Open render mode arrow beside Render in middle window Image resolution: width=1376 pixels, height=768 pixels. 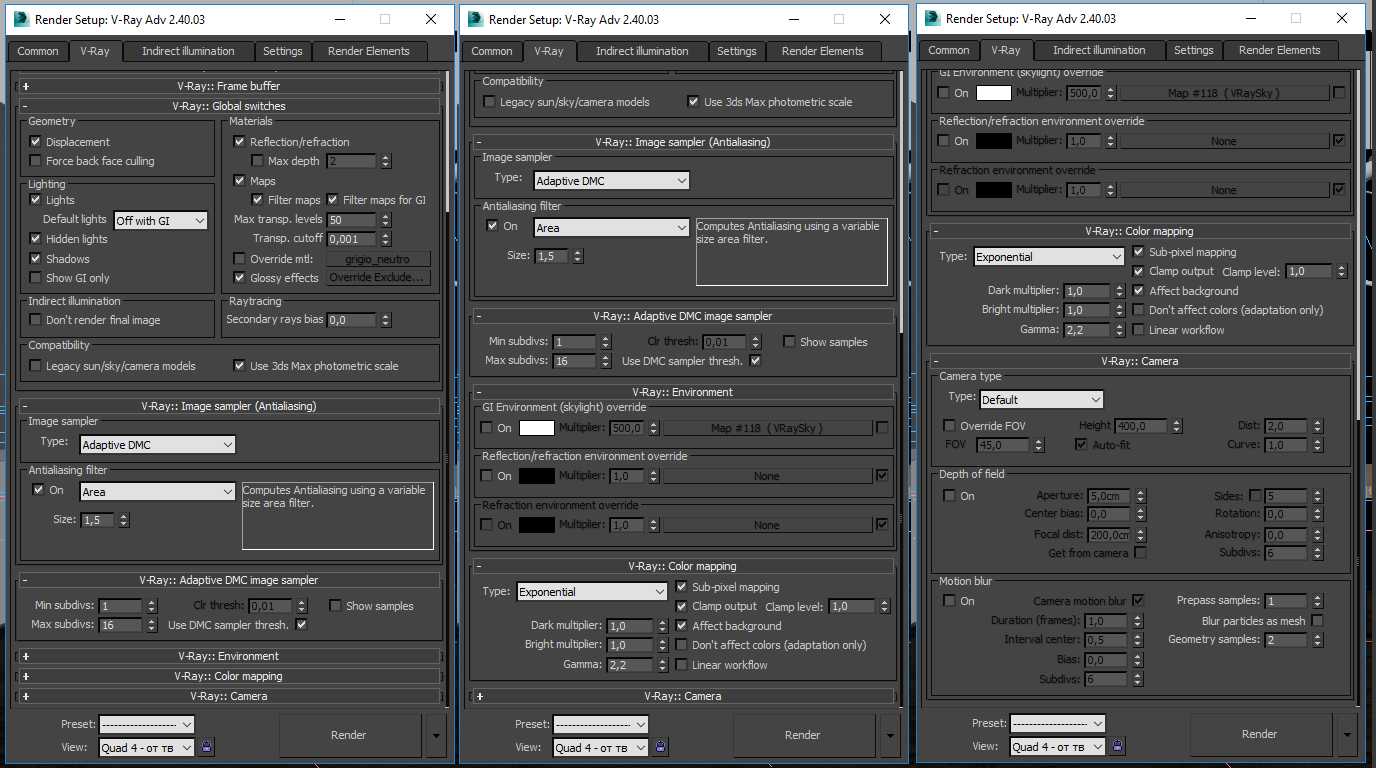pos(889,735)
